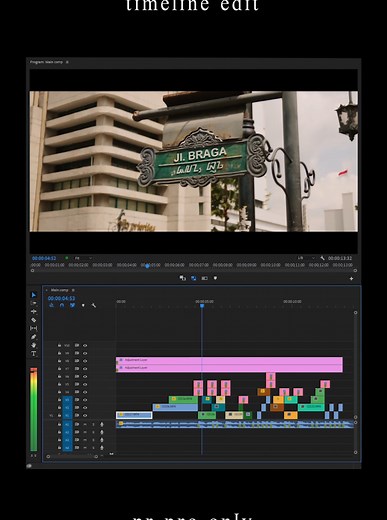The width and height of the screenshot is (387, 520).
Task: Select the Selection tool arrow
Action: (x=34, y=295)
